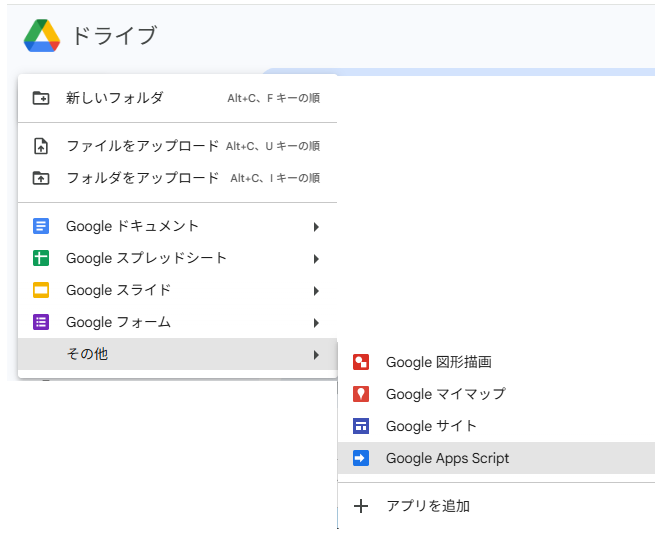Expand the Google スプレッドシート submenu arrow
The image size is (656, 550).
(316, 259)
